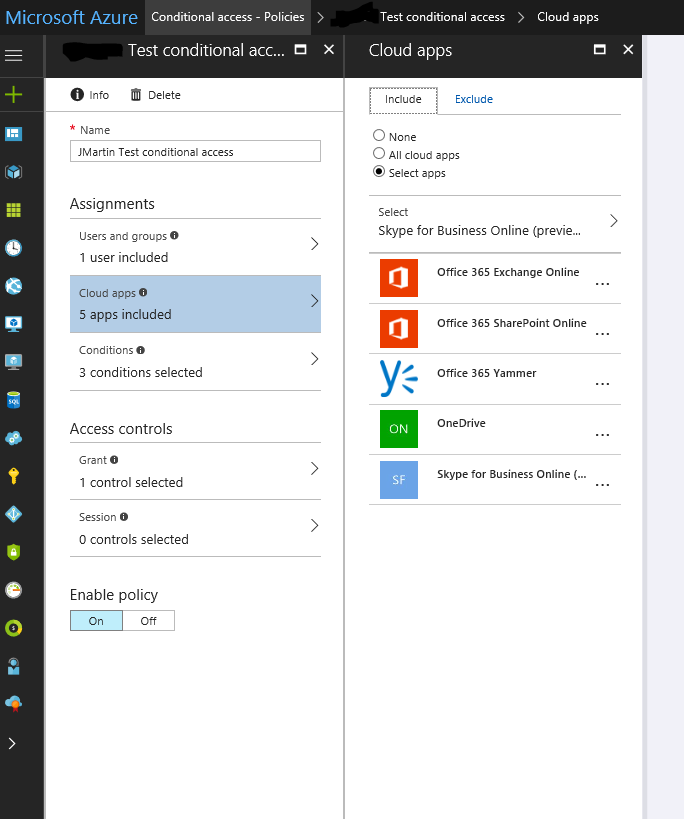The image size is (684, 819).
Task: Choose the Select apps radio button
Action: coord(379,171)
